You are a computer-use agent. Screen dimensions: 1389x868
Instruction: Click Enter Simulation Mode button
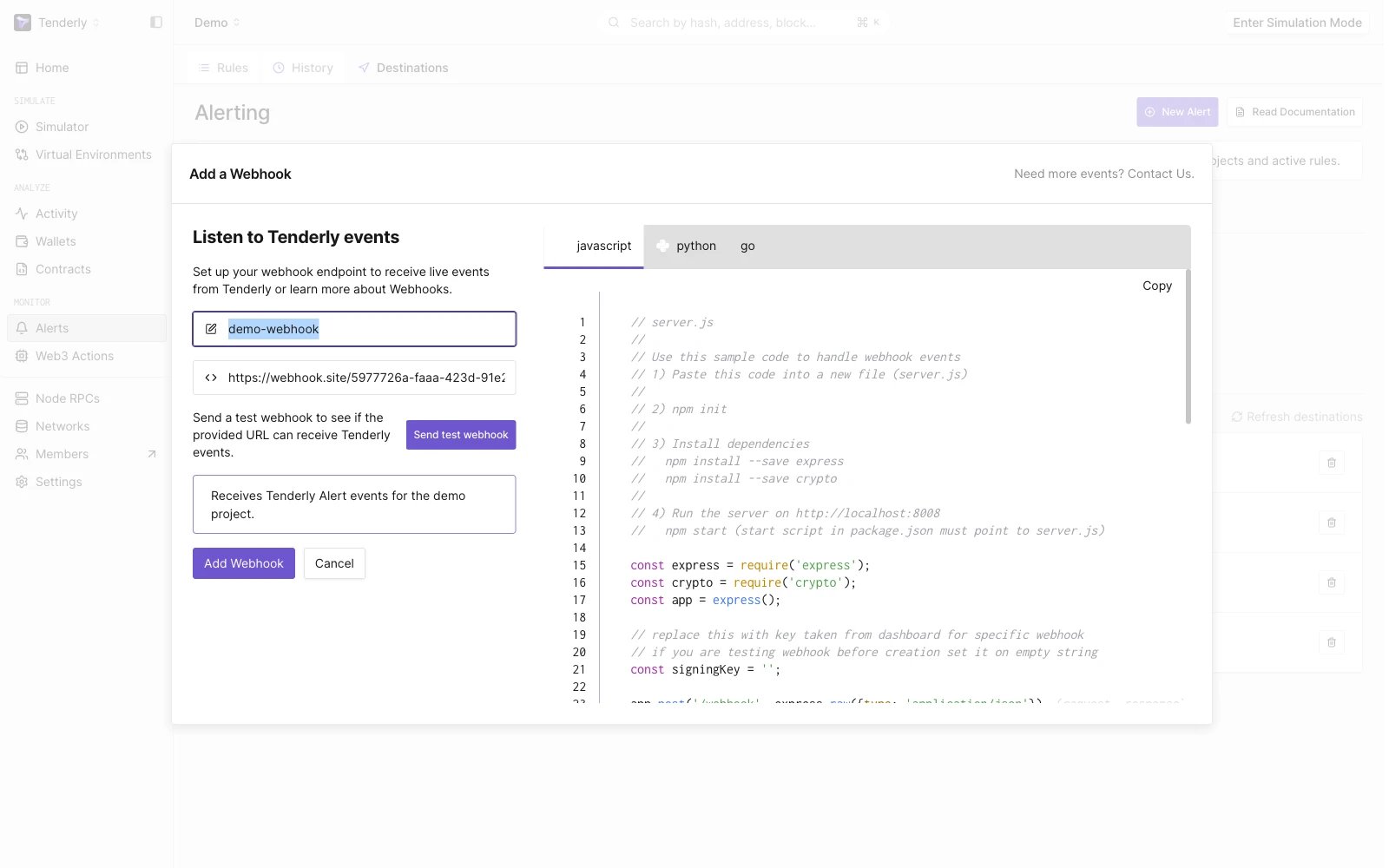(x=1297, y=23)
